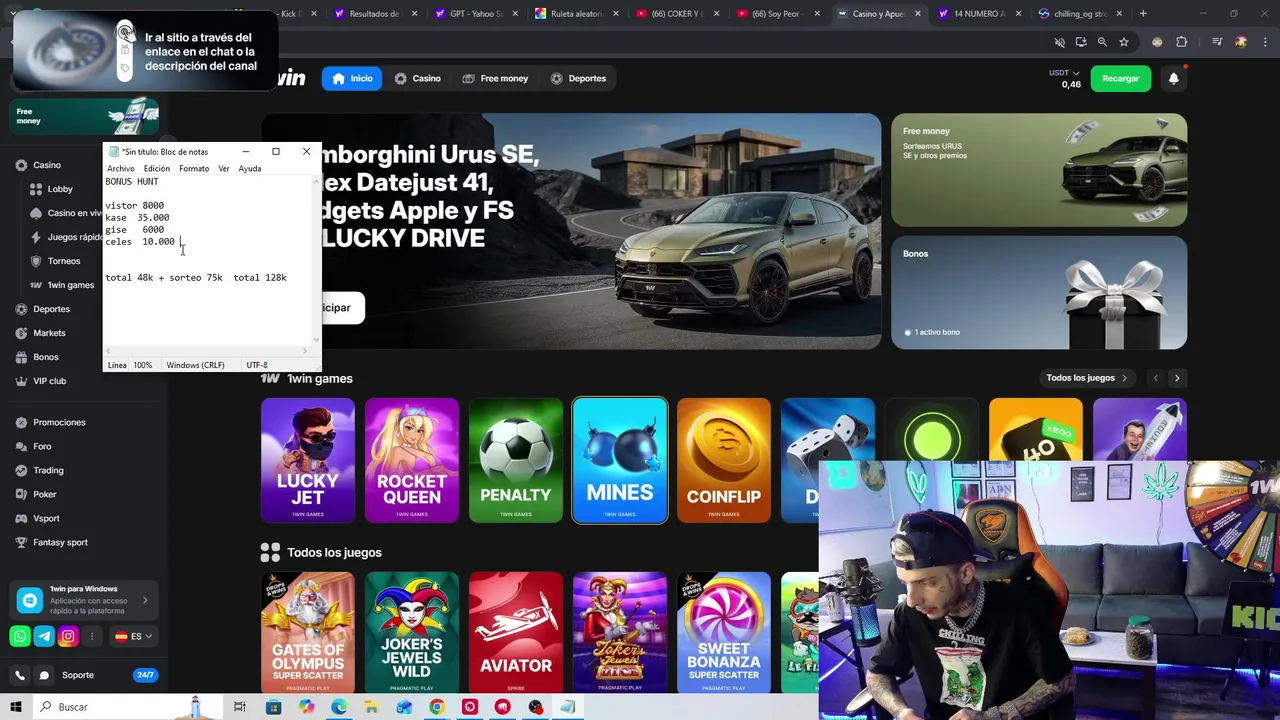The height and width of the screenshot is (720, 1280).
Task: Open the new browser tab button
Action: click(1143, 14)
